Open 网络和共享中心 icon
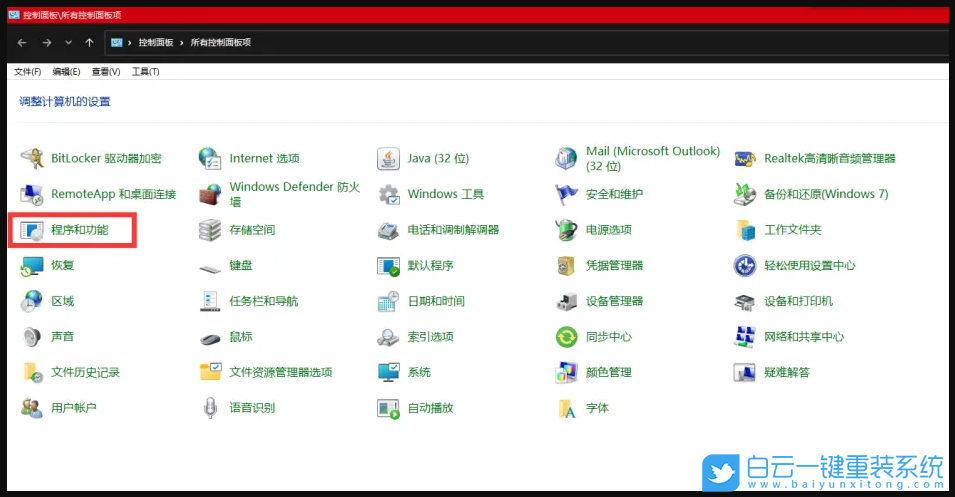The width and height of the screenshot is (955, 497). click(745, 337)
